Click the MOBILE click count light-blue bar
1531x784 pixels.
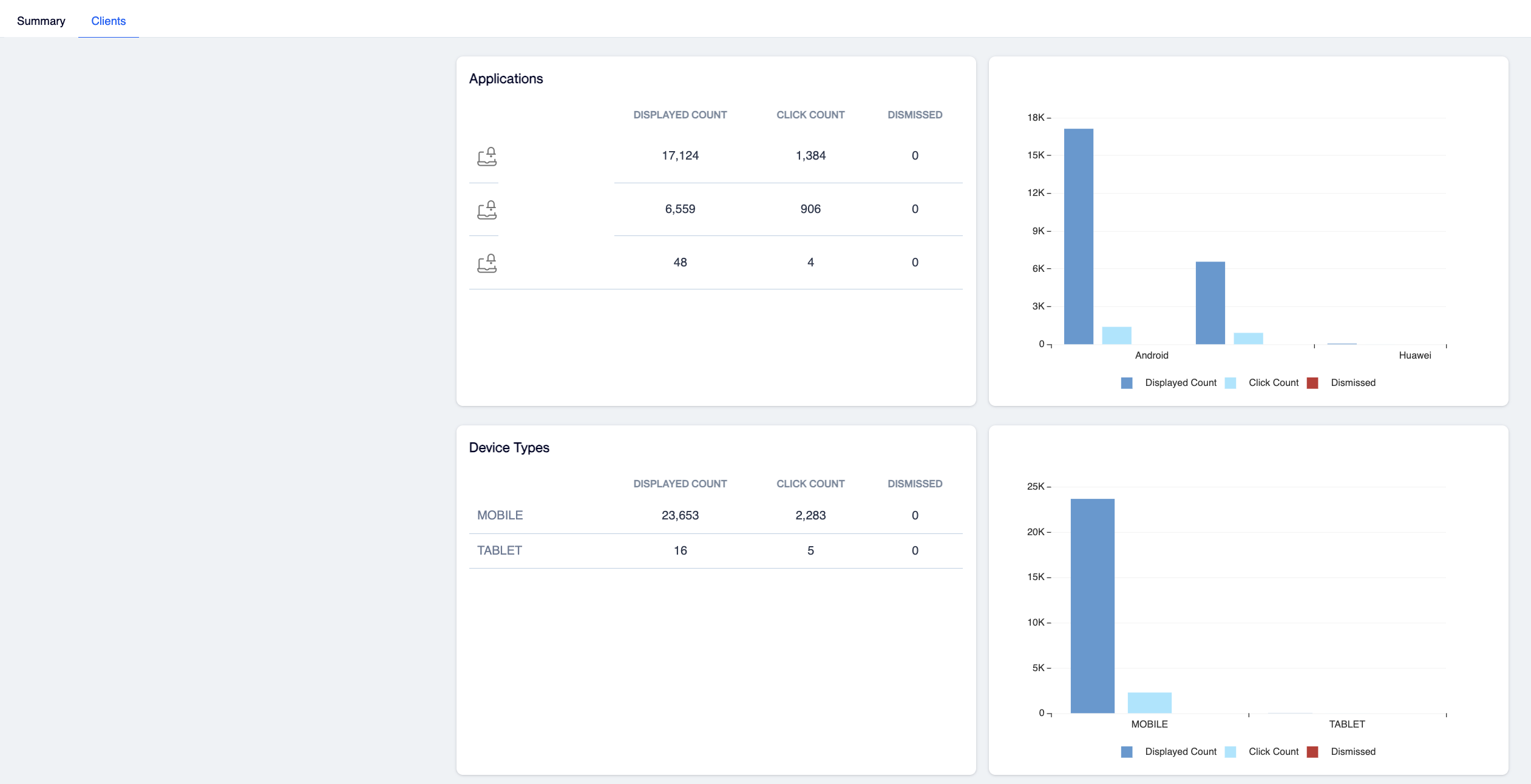1150,703
